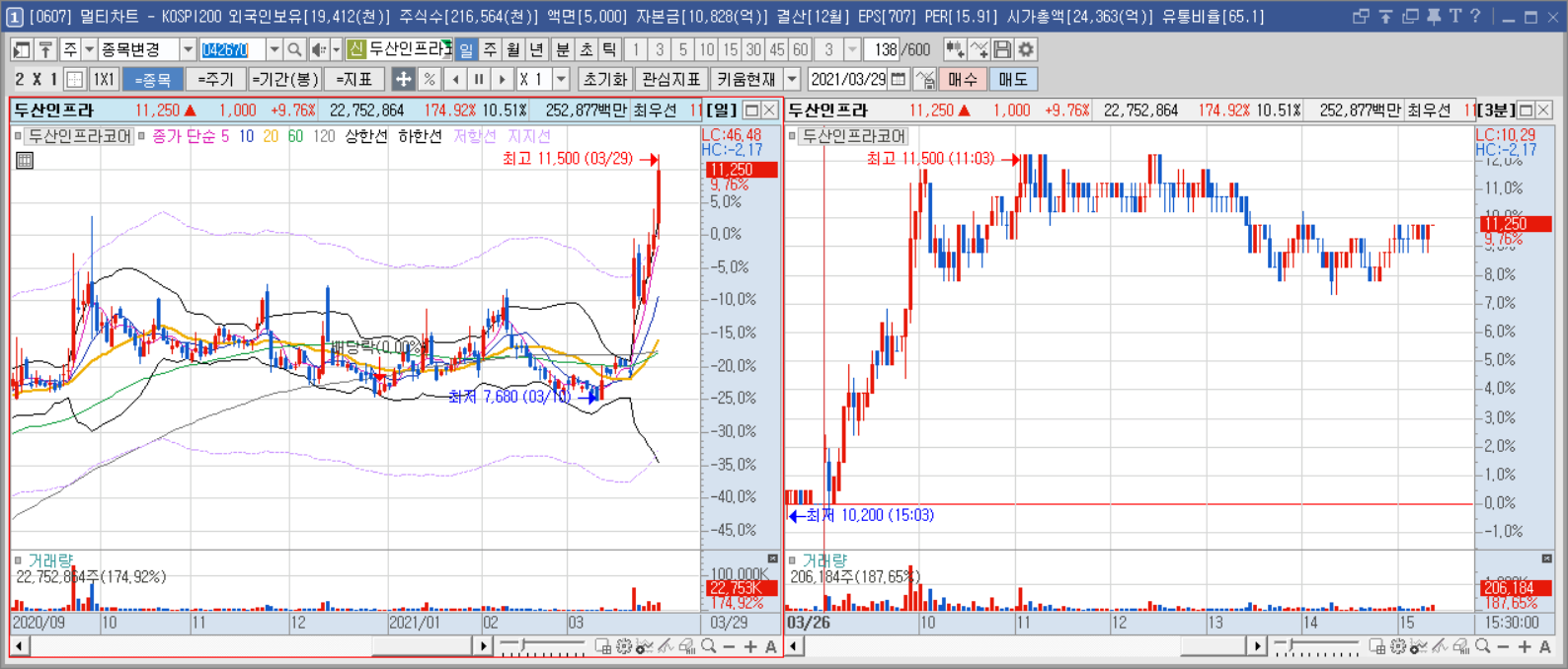Click the speaker sound icon

coord(318,49)
